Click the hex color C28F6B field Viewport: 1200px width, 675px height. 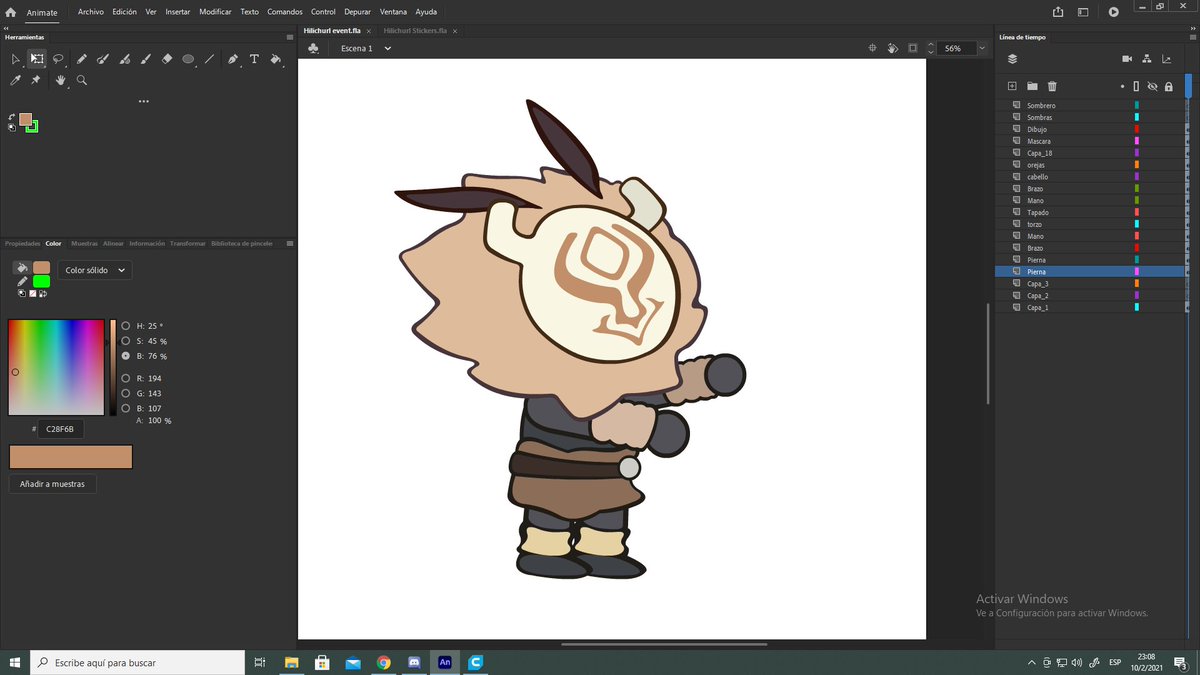(x=61, y=428)
